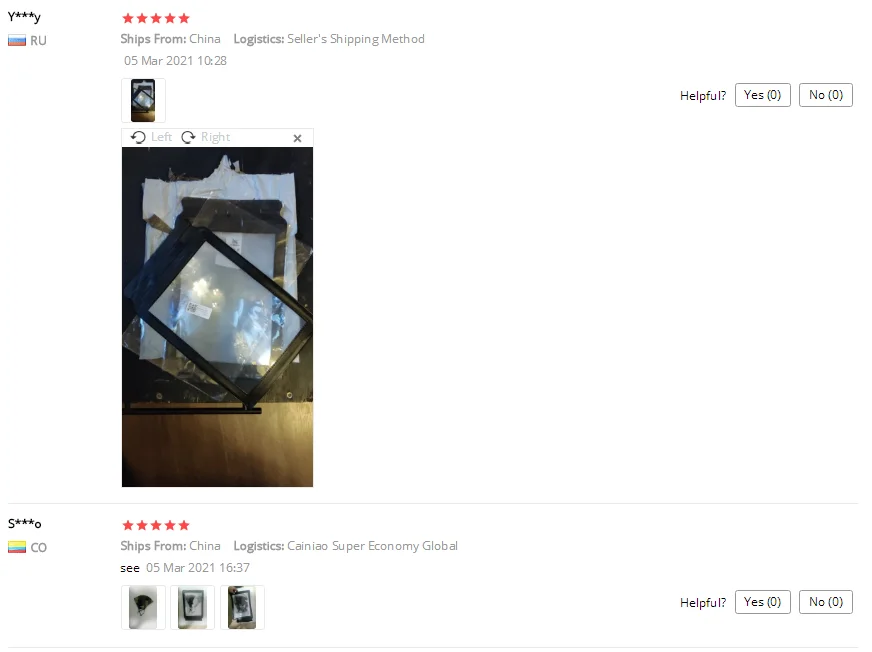
Task: Click the reviewer name S***o
Action: [24, 523]
